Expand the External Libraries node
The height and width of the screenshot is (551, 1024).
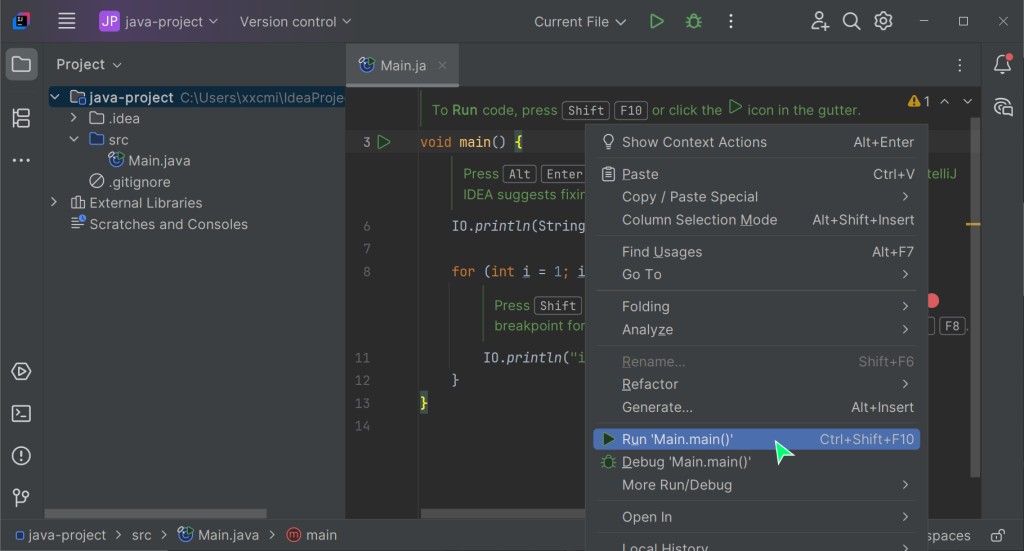[x=54, y=203]
